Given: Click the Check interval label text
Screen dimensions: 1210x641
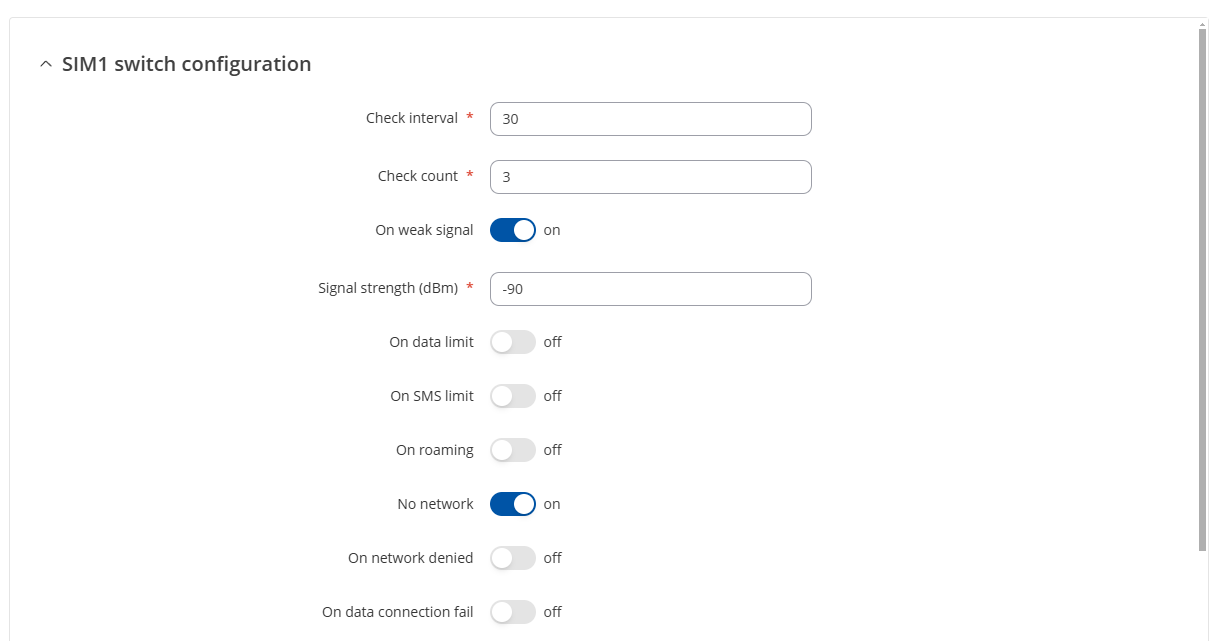Looking at the screenshot, I should [x=412, y=118].
